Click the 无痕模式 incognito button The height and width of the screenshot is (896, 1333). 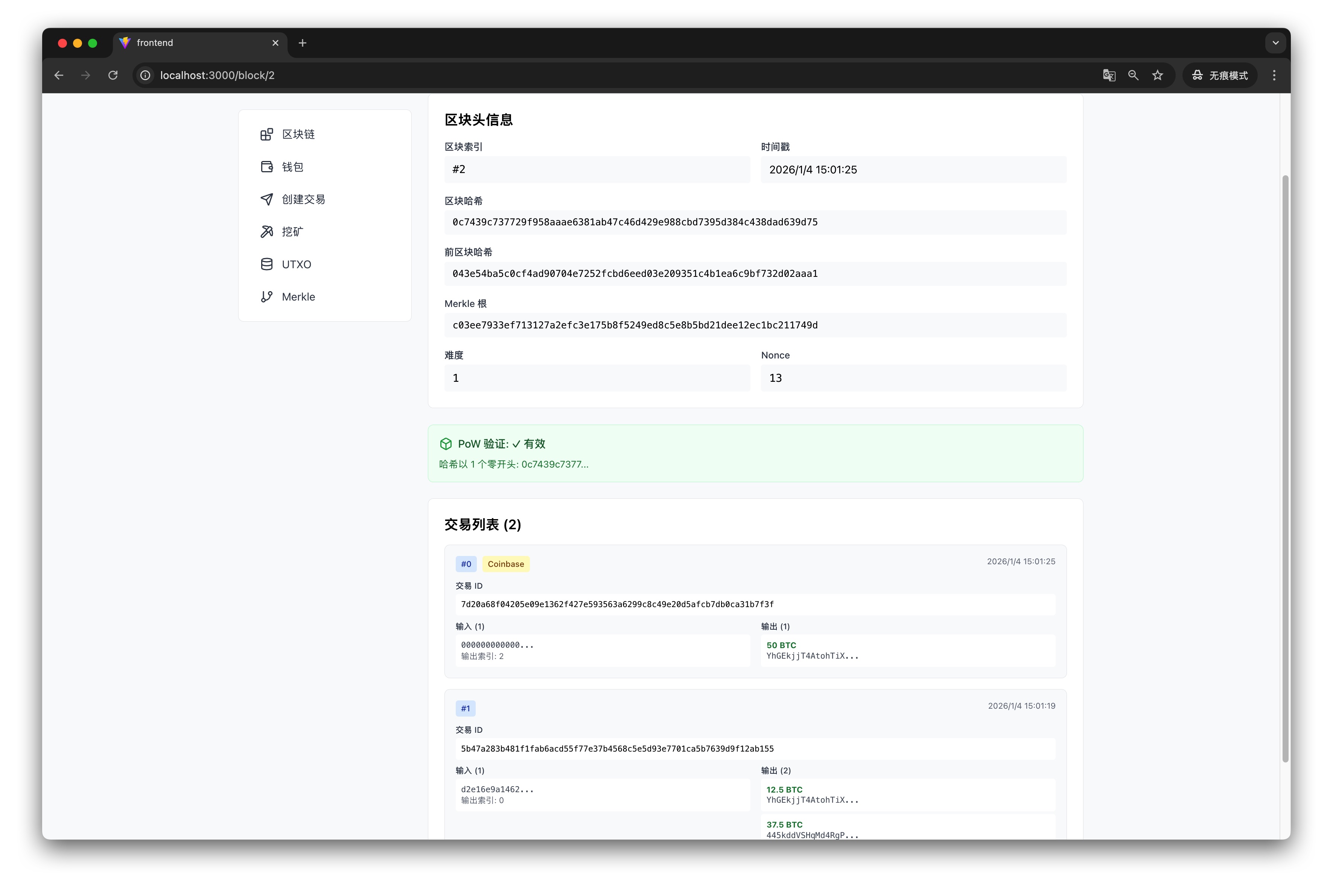[1220, 76]
